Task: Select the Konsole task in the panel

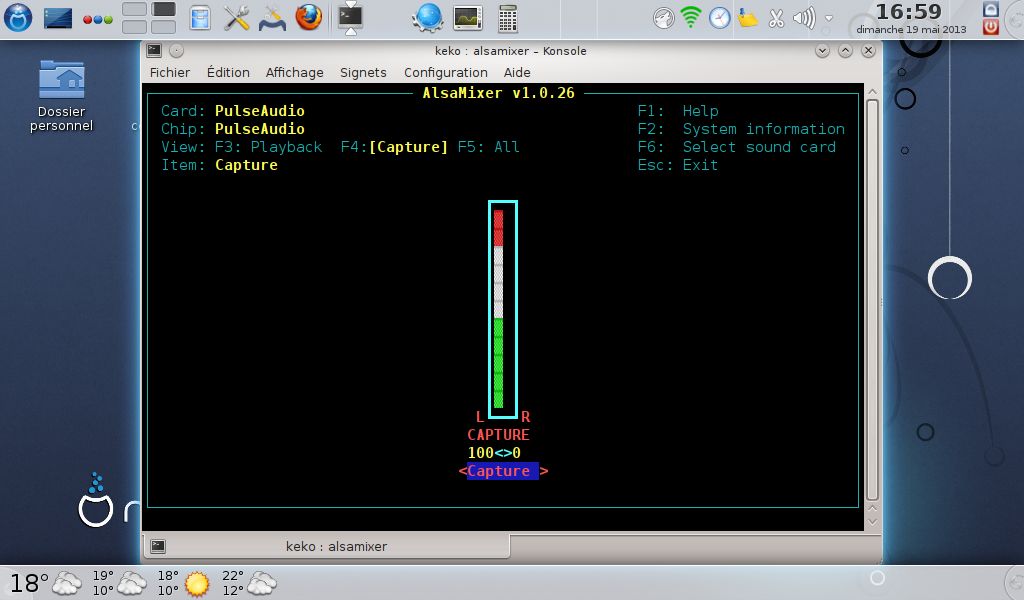Action: 351,18
